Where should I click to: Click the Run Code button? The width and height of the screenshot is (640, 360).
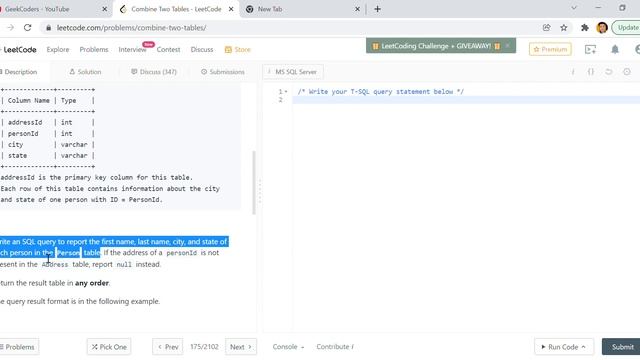click(x=563, y=347)
